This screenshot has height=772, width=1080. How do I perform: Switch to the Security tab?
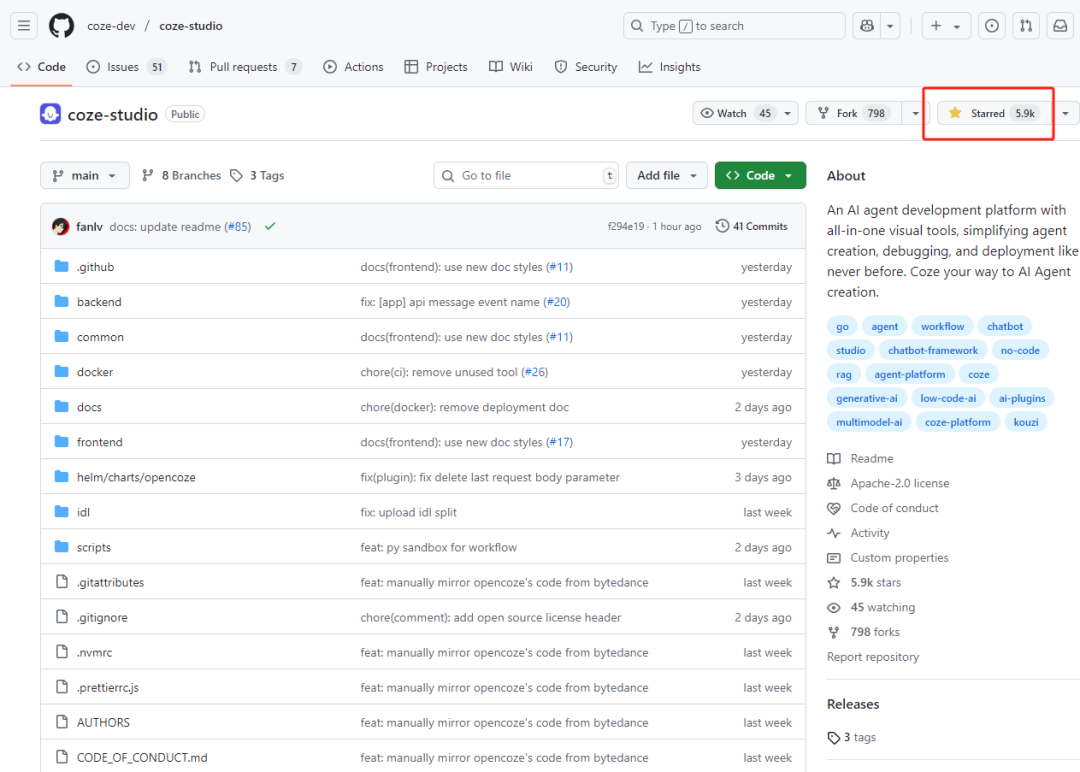tap(586, 67)
